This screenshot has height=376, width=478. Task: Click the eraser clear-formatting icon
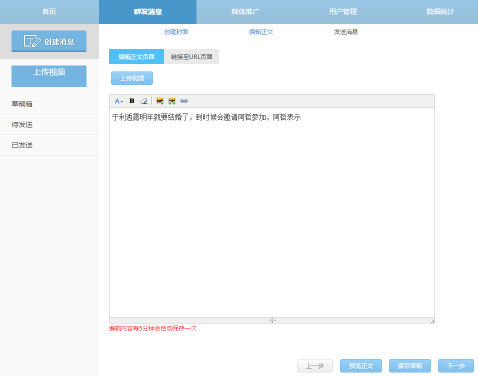click(144, 101)
